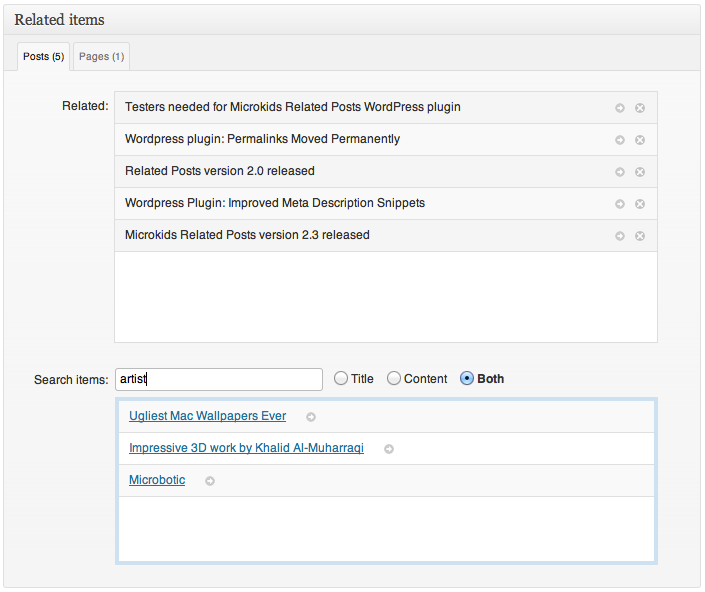This screenshot has height=592, width=705.
Task: Open arrow icon for 'Permalinks Moved Permanently' post
Action: click(620, 140)
